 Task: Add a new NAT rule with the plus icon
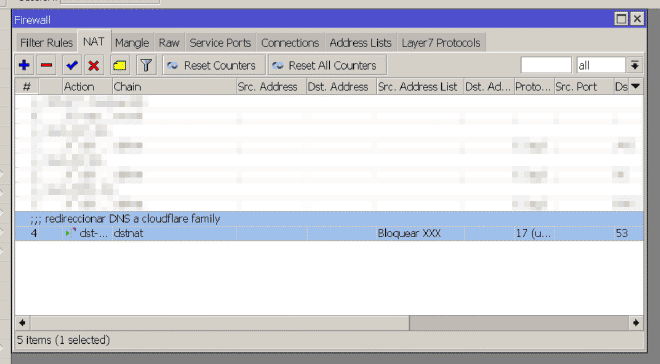click(x=24, y=65)
